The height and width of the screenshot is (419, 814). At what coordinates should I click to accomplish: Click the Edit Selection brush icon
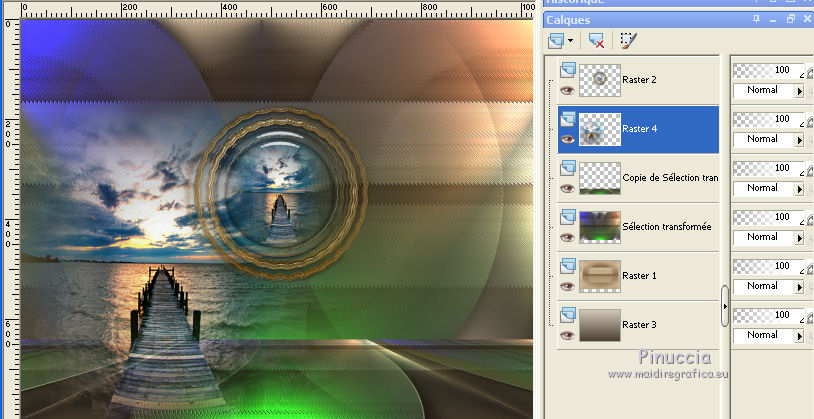[629, 40]
